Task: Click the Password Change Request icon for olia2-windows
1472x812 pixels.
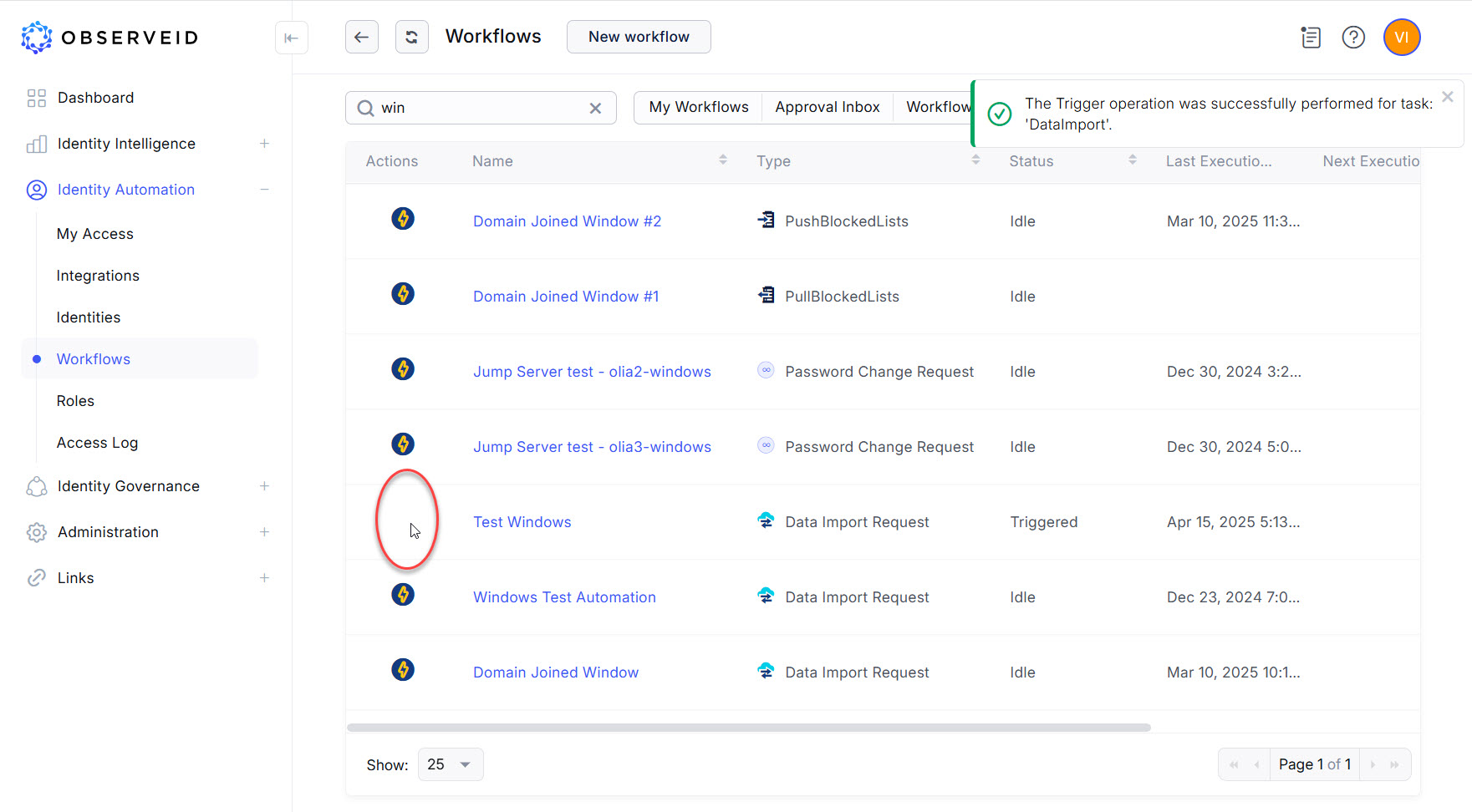Action: point(766,370)
